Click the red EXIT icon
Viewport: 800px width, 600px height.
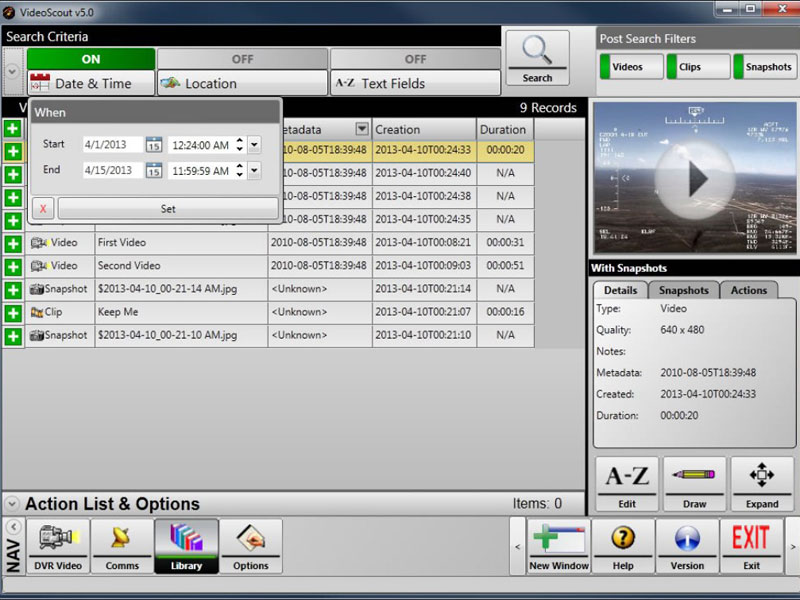click(x=751, y=537)
